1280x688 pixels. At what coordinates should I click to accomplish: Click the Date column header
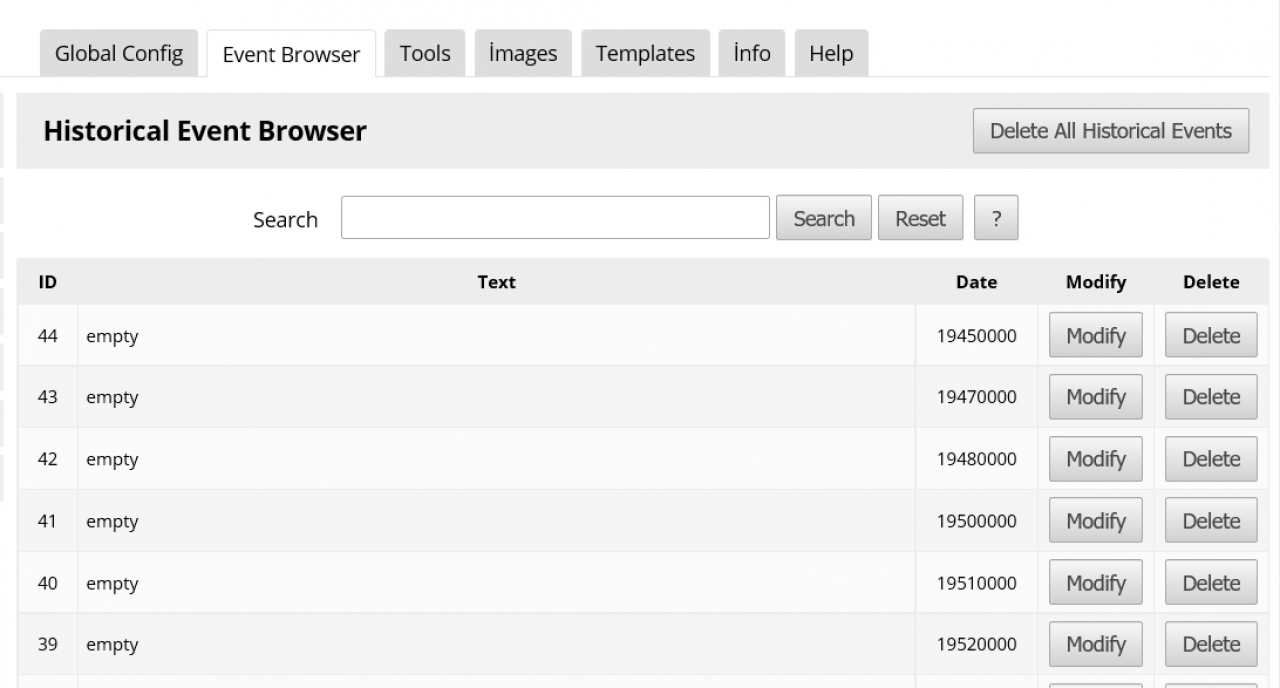click(976, 282)
